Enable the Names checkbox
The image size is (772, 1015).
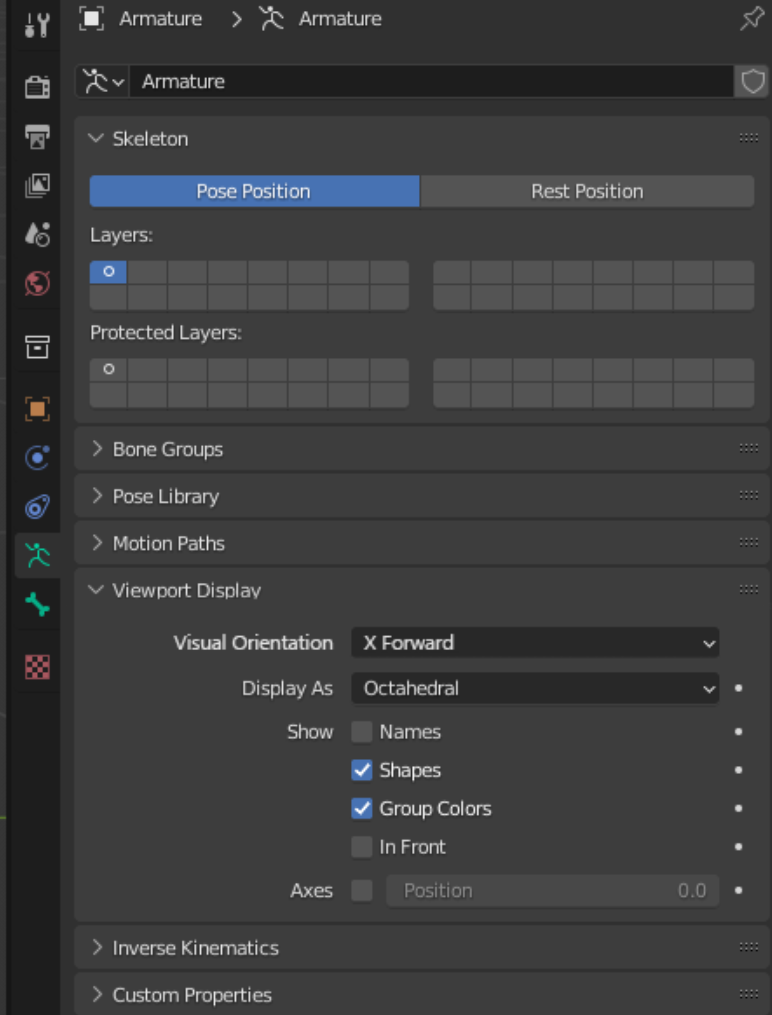point(362,732)
